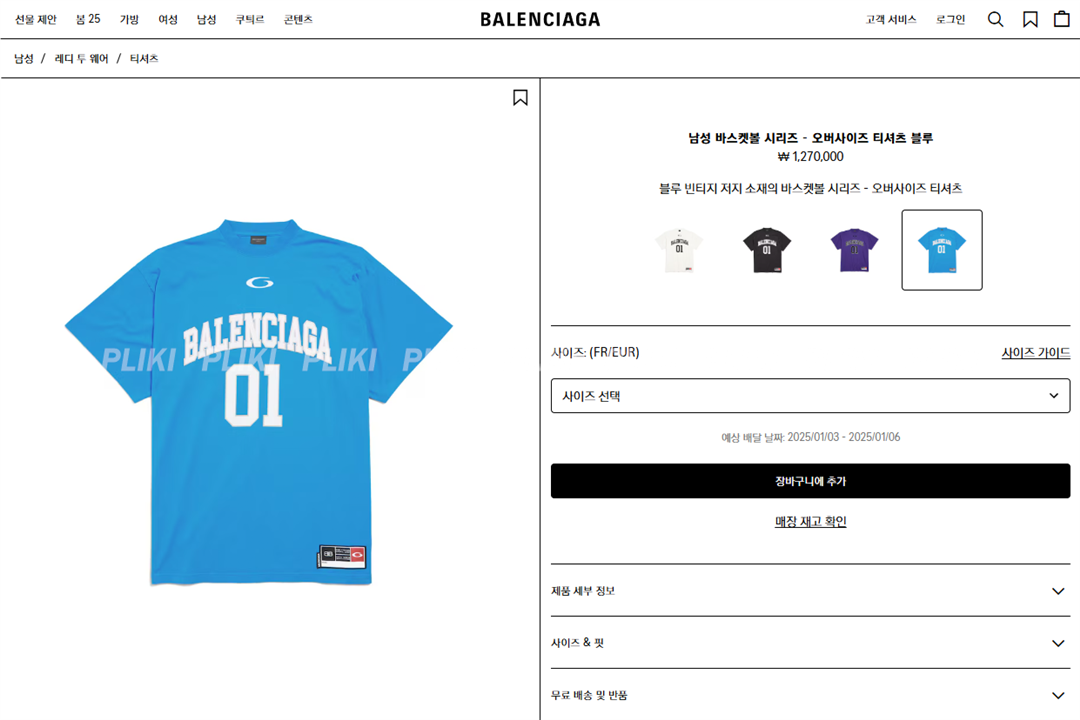The width and height of the screenshot is (1080, 720).
Task: Expand the 제품 세부 정보 section
Action: (810, 590)
